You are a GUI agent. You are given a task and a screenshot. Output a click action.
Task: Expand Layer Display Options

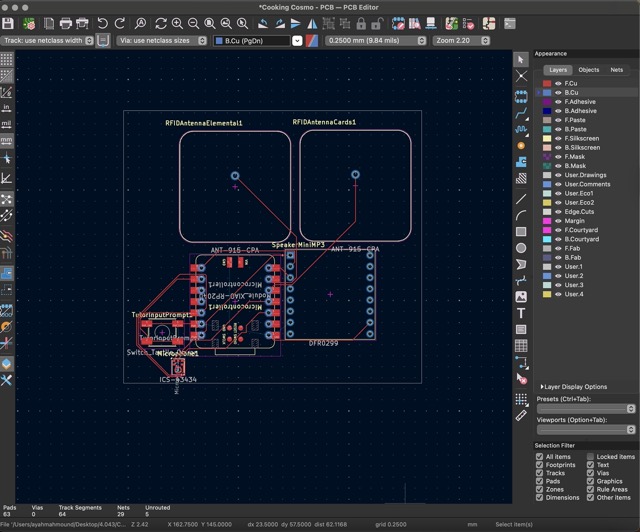pos(575,386)
